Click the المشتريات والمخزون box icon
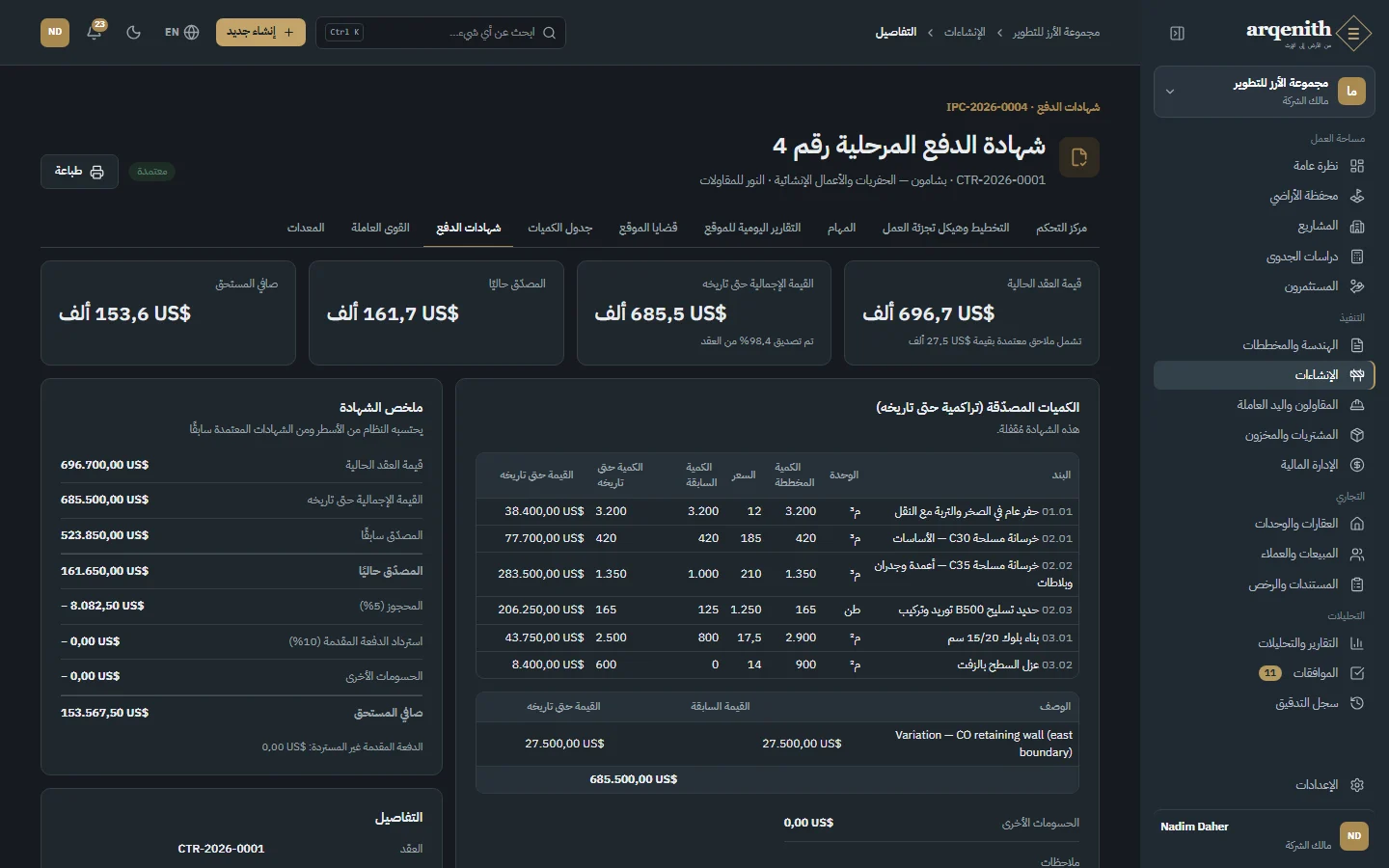Screen dimensions: 1389x868 1357,435
